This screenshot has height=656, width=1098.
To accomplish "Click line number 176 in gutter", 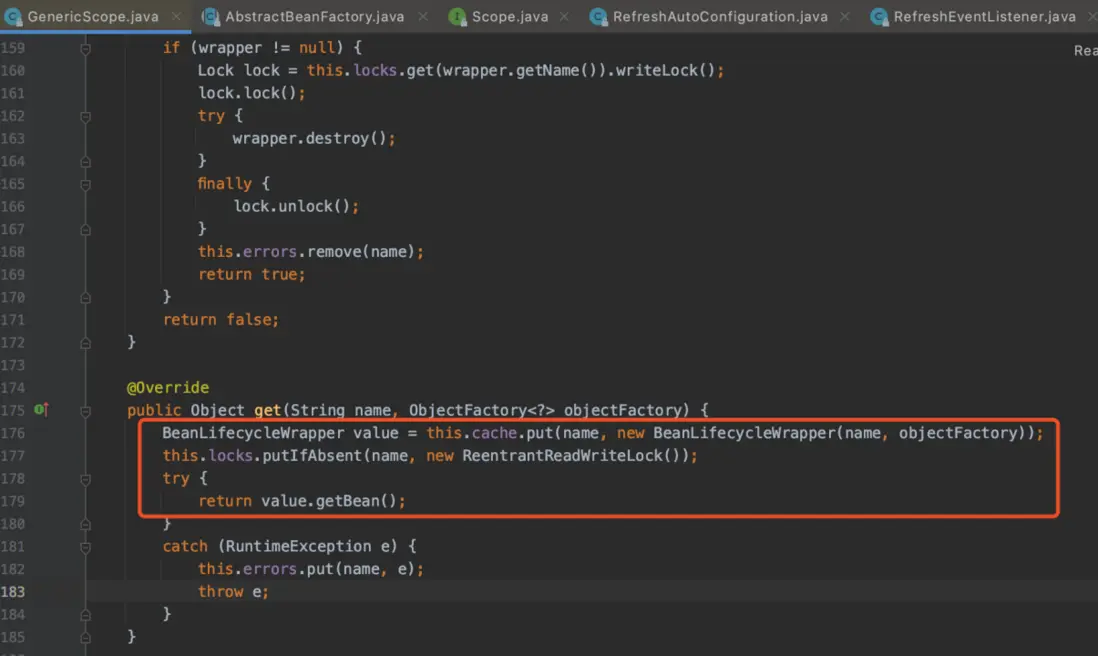I will click(x=13, y=433).
